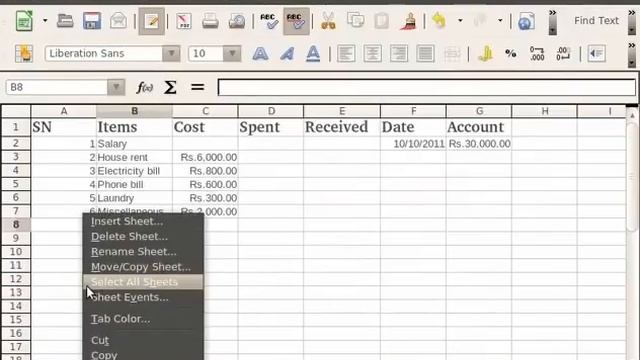The image size is (640, 360).
Task: Apply Currency number format icon
Action: point(485,53)
